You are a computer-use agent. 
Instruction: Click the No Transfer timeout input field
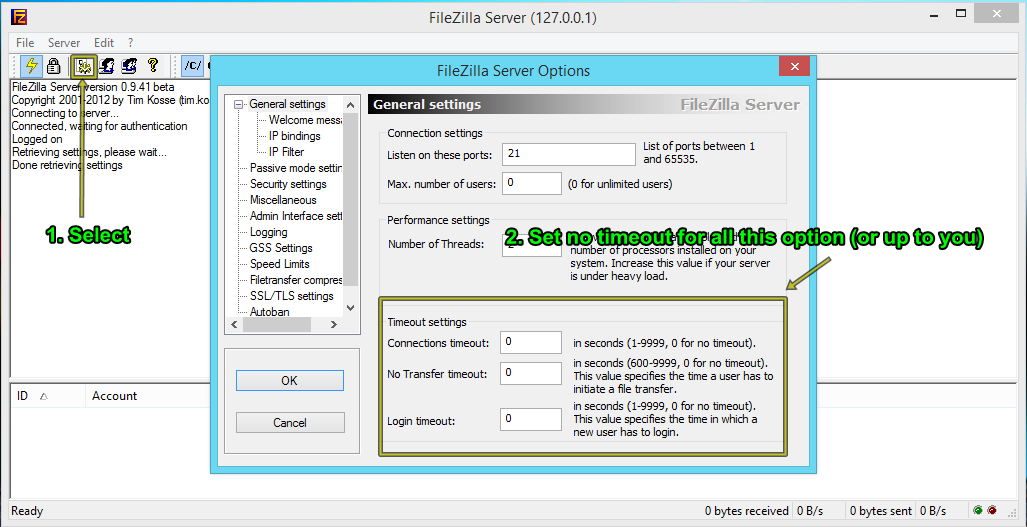(x=531, y=373)
